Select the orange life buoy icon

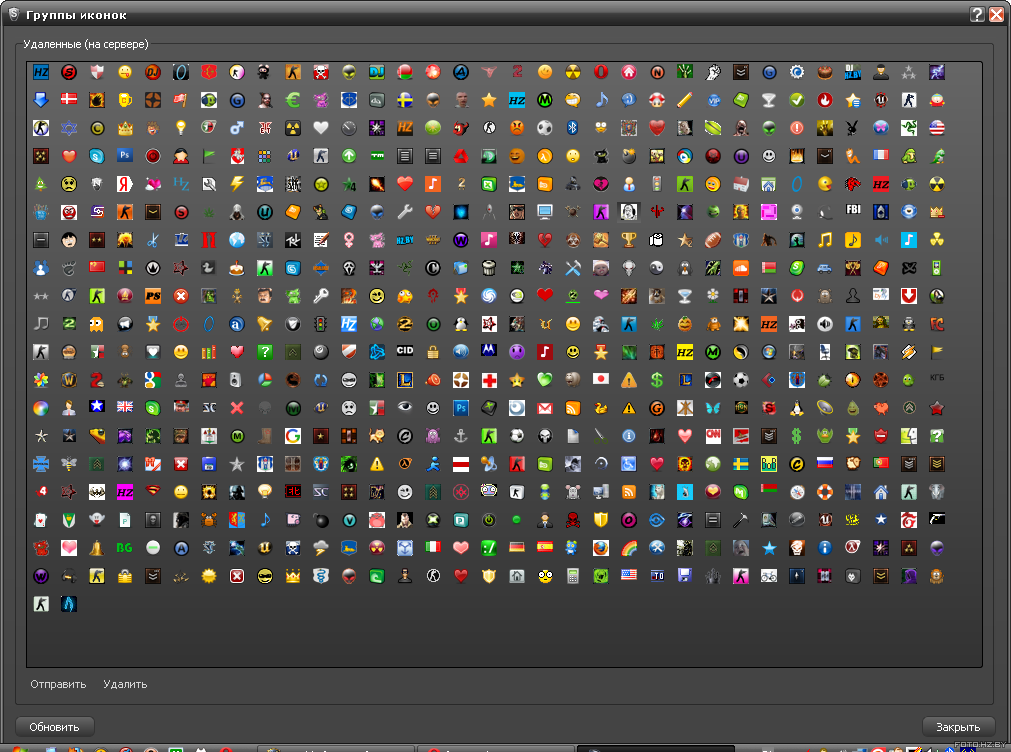[x=825, y=492]
